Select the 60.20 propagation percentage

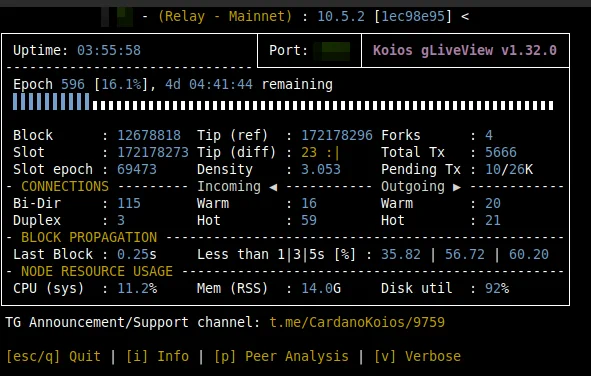[x=529, y=254]
